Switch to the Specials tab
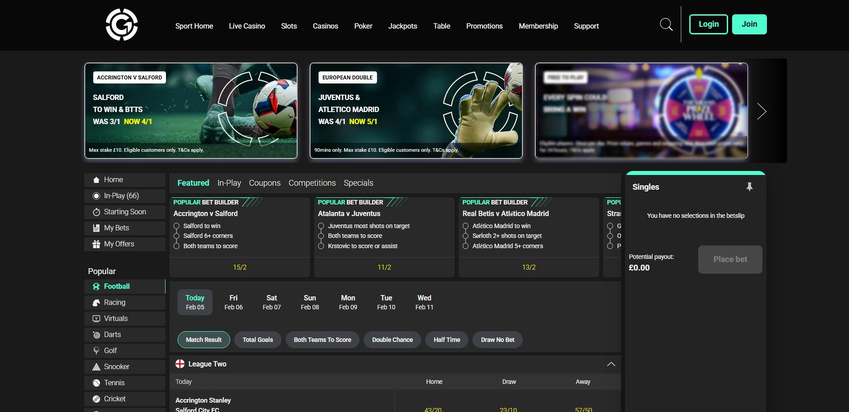849x412 pixels. (358, 183)
